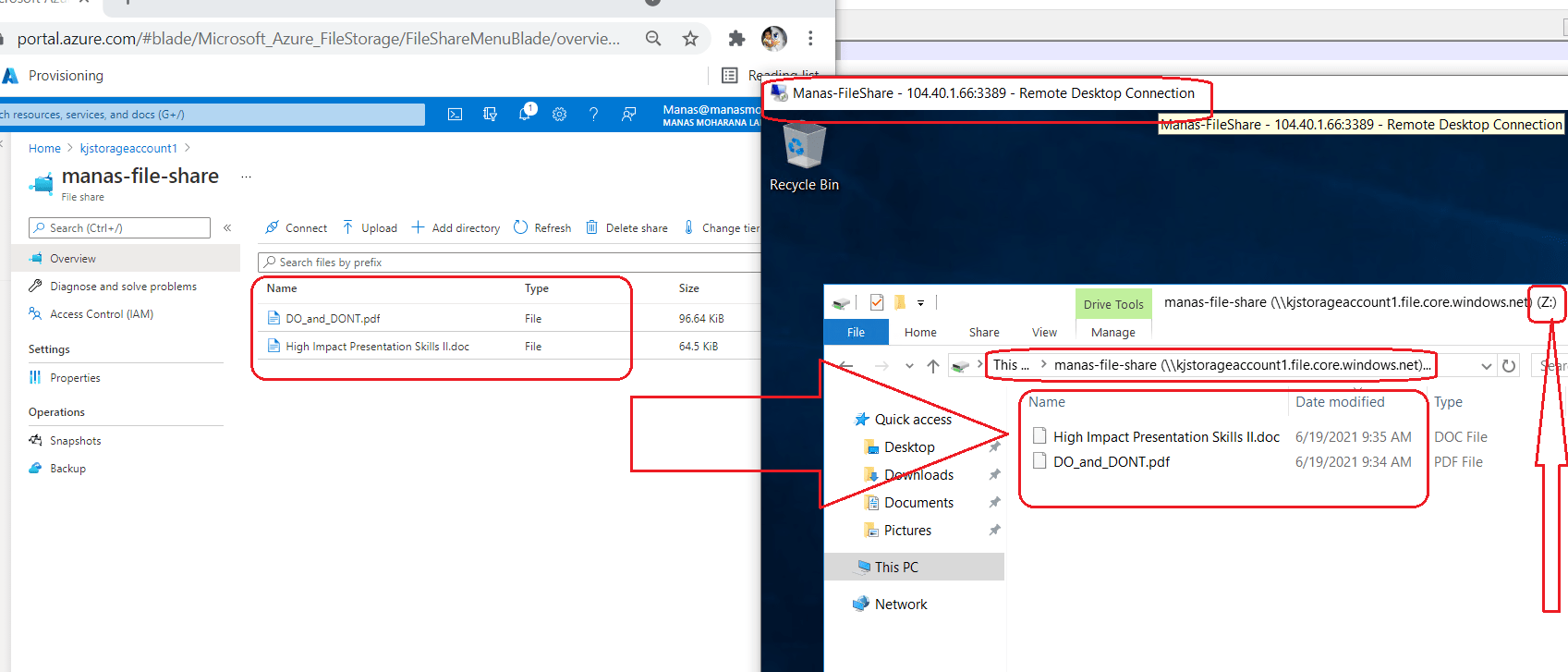Image resolution: width=1568 pixels, height=672 pixels.
Task: Click Add directory in the toolbar
Action: (x=456, y=227)
